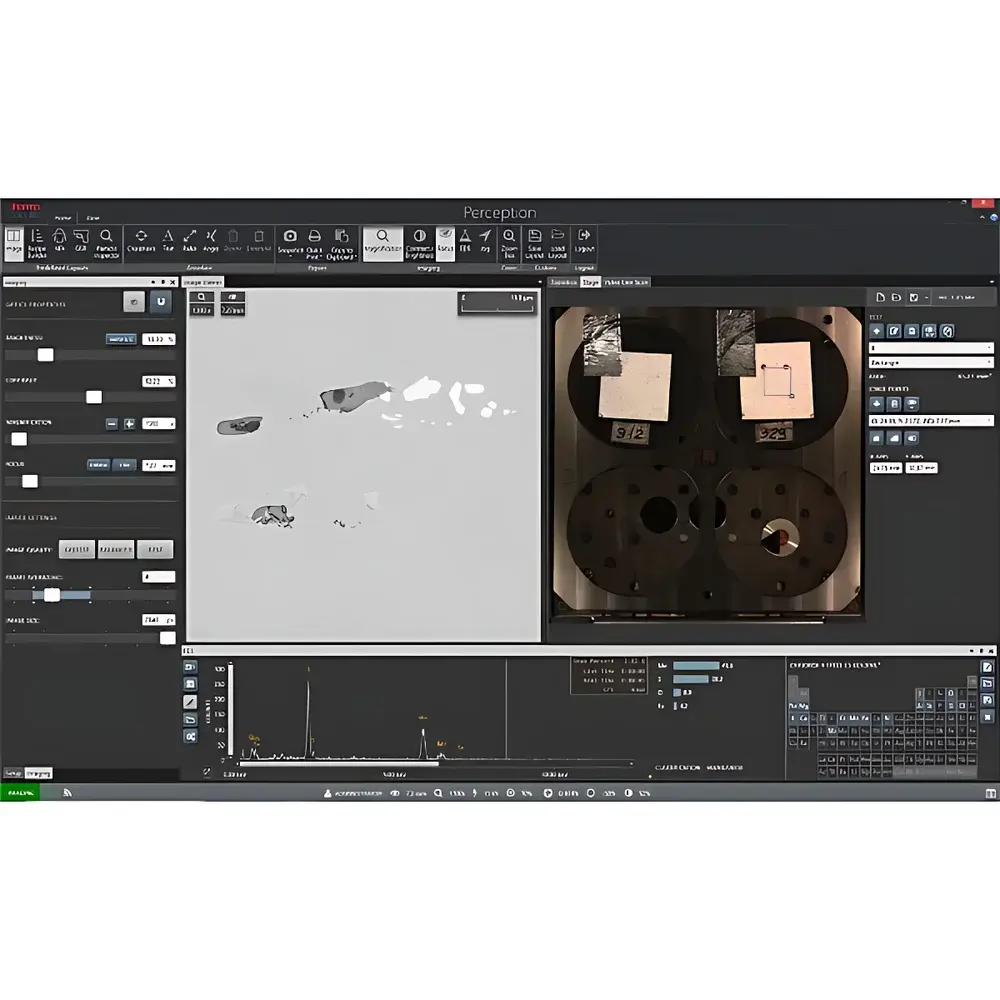This screenshot has height=1000, width=1000.
Task: Select the fine focus toggle button
Action: [124, 466]
